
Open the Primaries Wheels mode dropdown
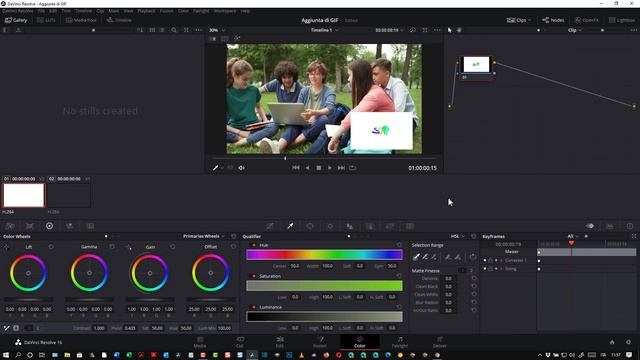(204, 236)
